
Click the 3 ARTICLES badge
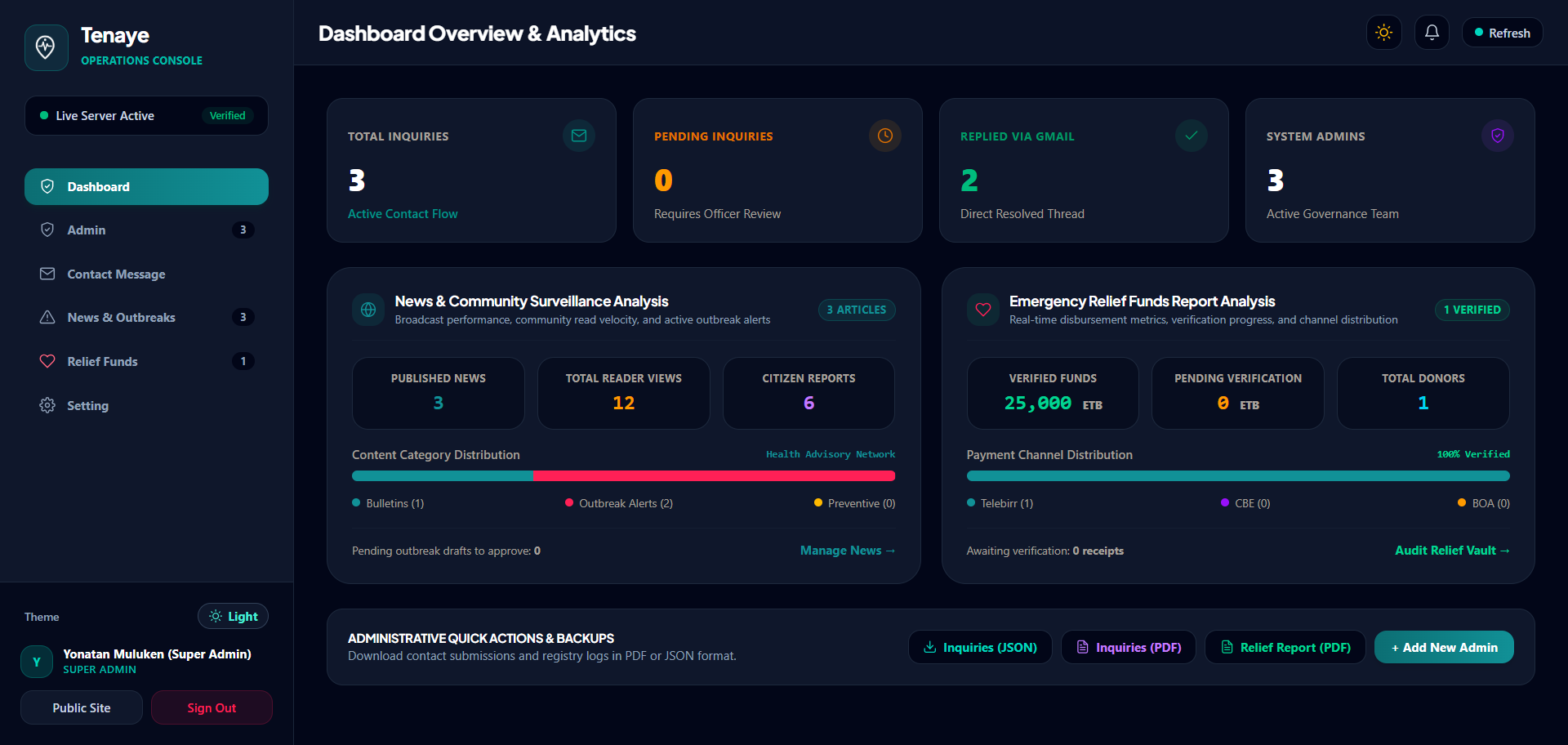click(x=857, y=310)
